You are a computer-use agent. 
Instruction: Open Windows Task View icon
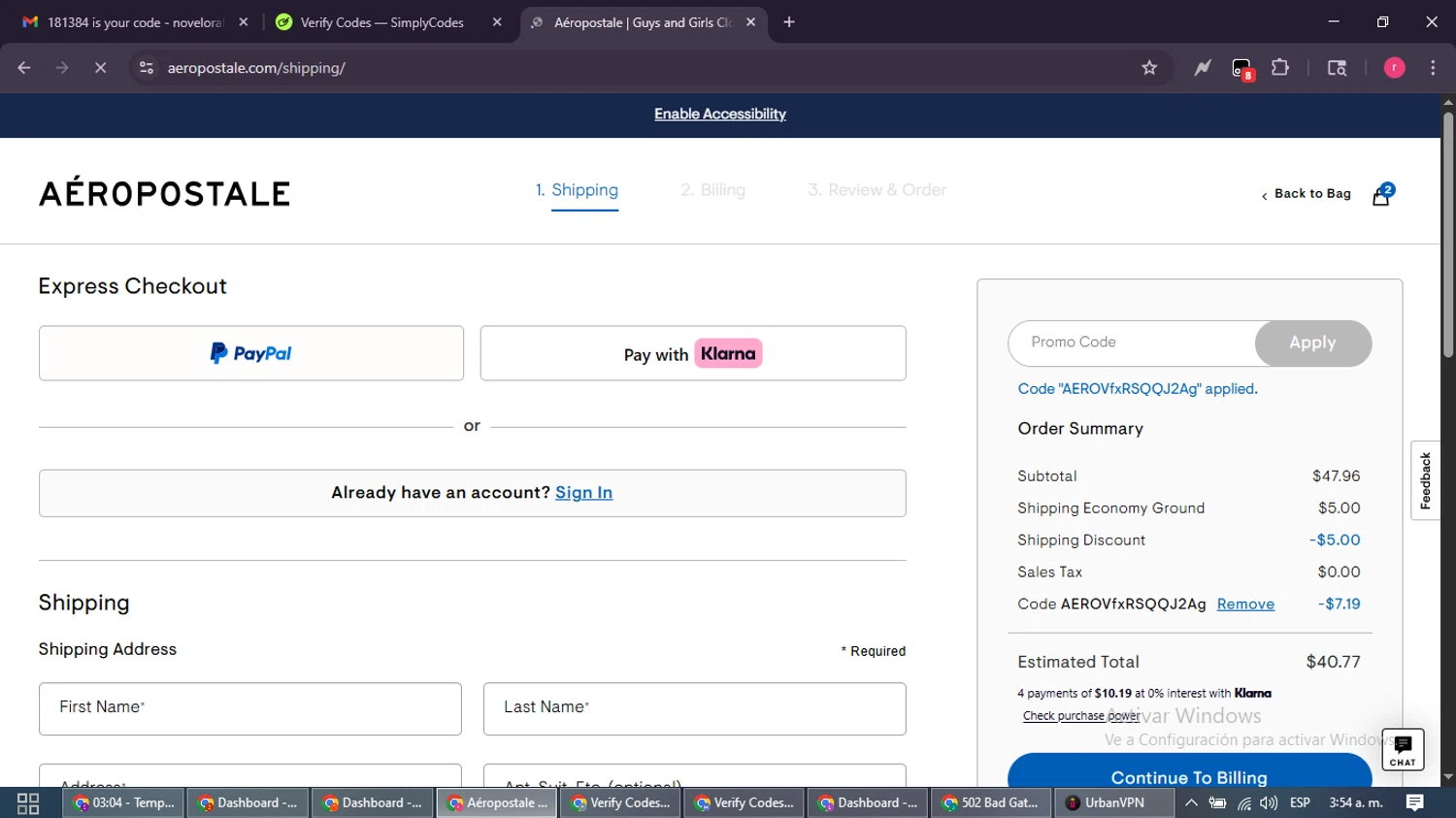[x=28, y=802]
